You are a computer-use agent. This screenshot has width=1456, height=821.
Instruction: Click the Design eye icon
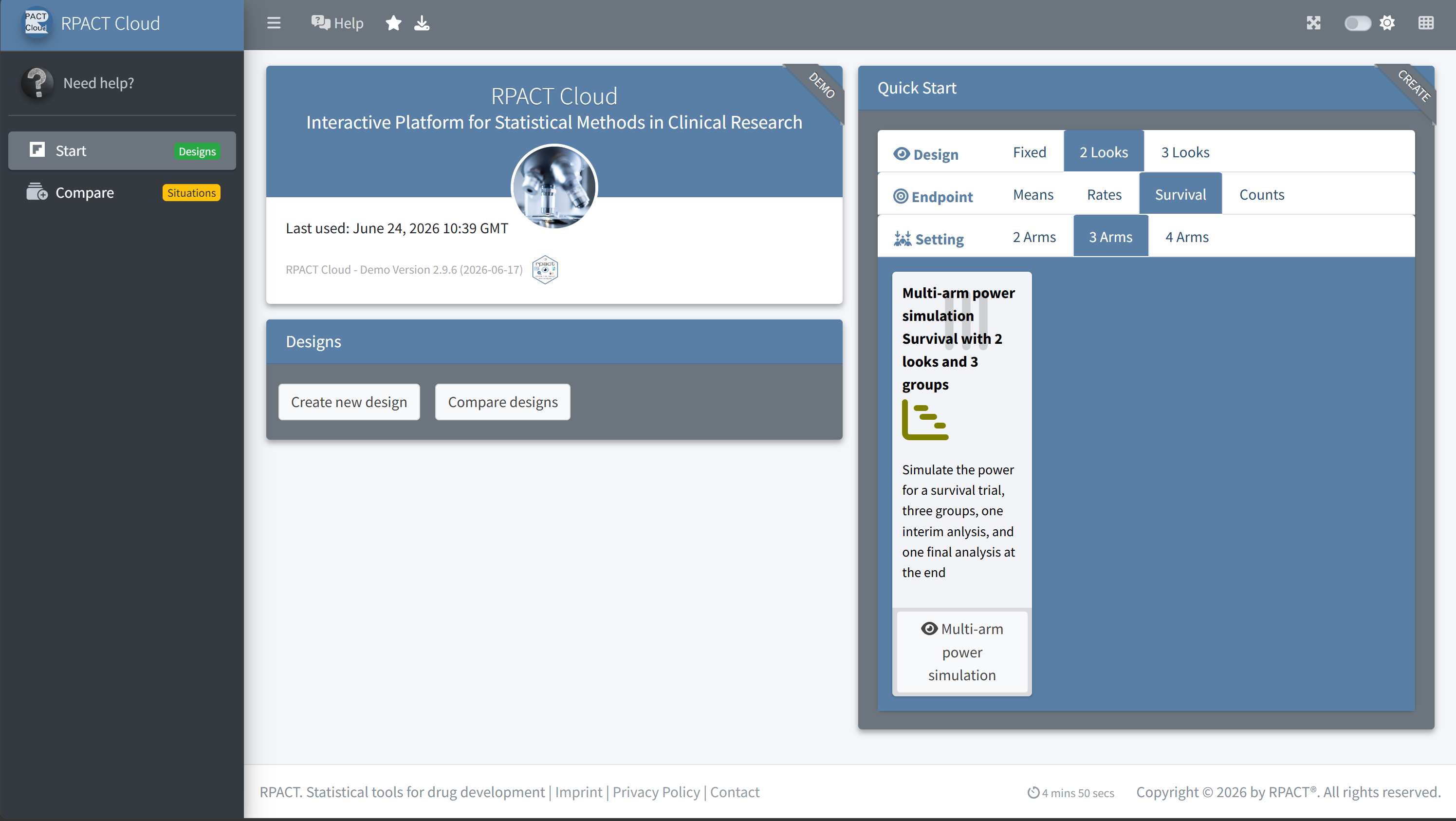pos(902,154)
